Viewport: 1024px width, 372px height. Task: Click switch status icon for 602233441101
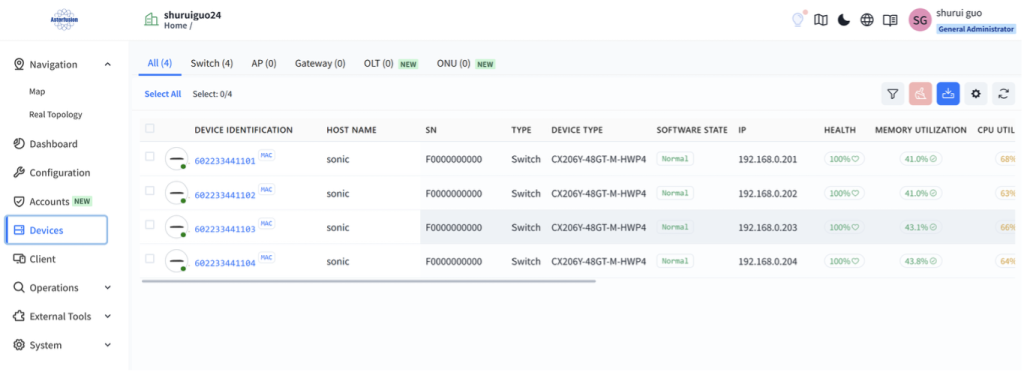tap(176, 159)
